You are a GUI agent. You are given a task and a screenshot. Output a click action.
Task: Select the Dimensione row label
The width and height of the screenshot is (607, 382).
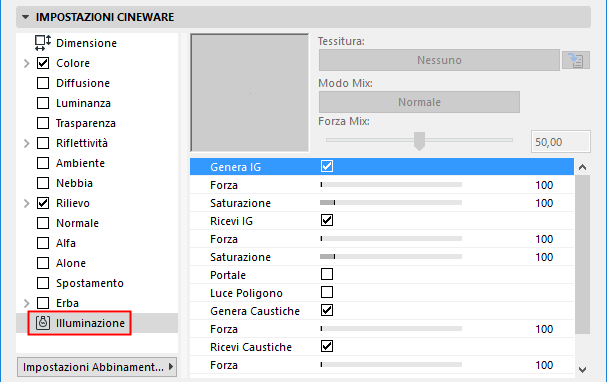click(86, 43)
